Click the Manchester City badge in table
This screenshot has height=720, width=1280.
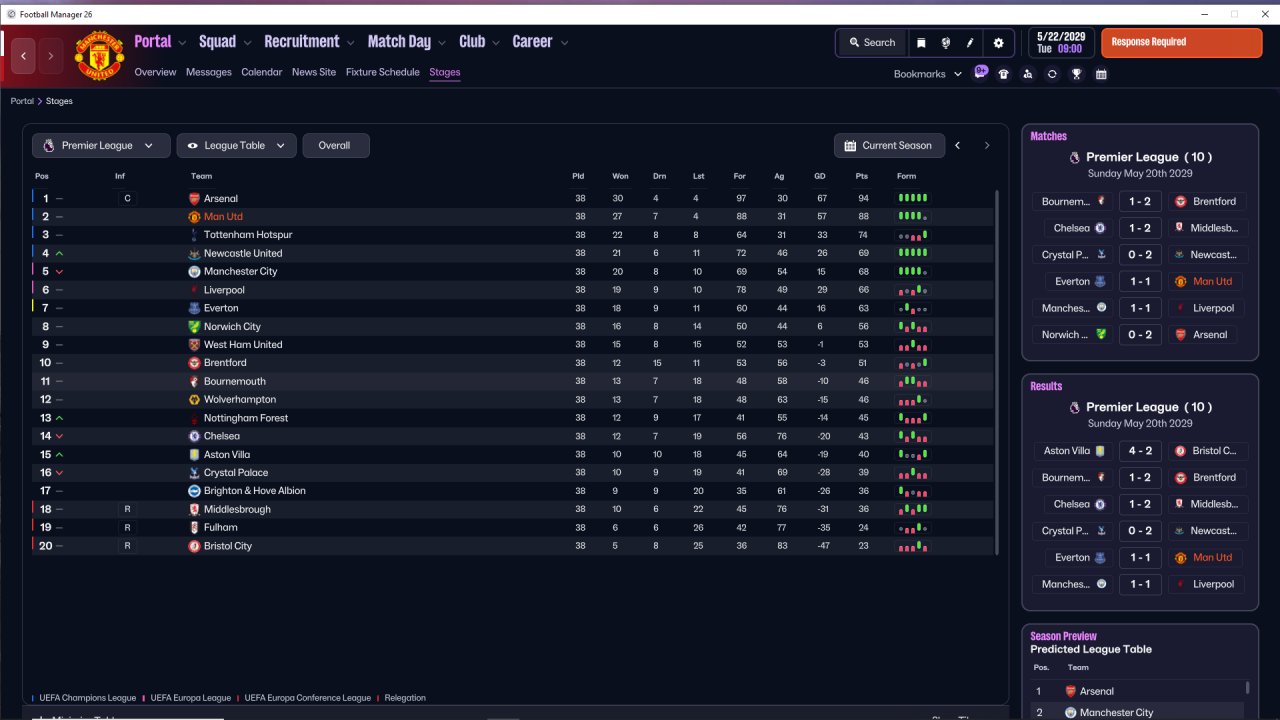(x=195, y=271)
